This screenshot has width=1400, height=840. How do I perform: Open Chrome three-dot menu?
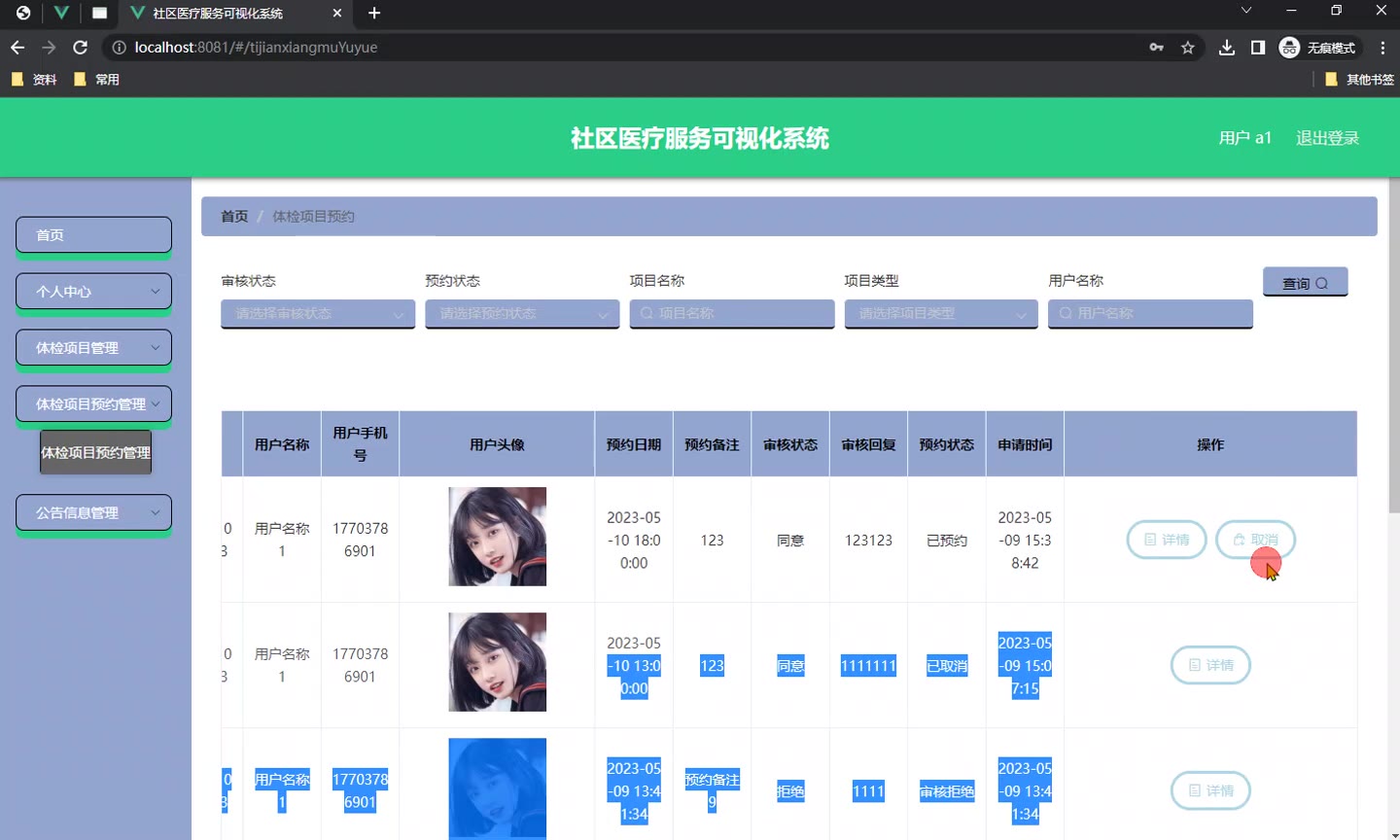click(1382, 48)
